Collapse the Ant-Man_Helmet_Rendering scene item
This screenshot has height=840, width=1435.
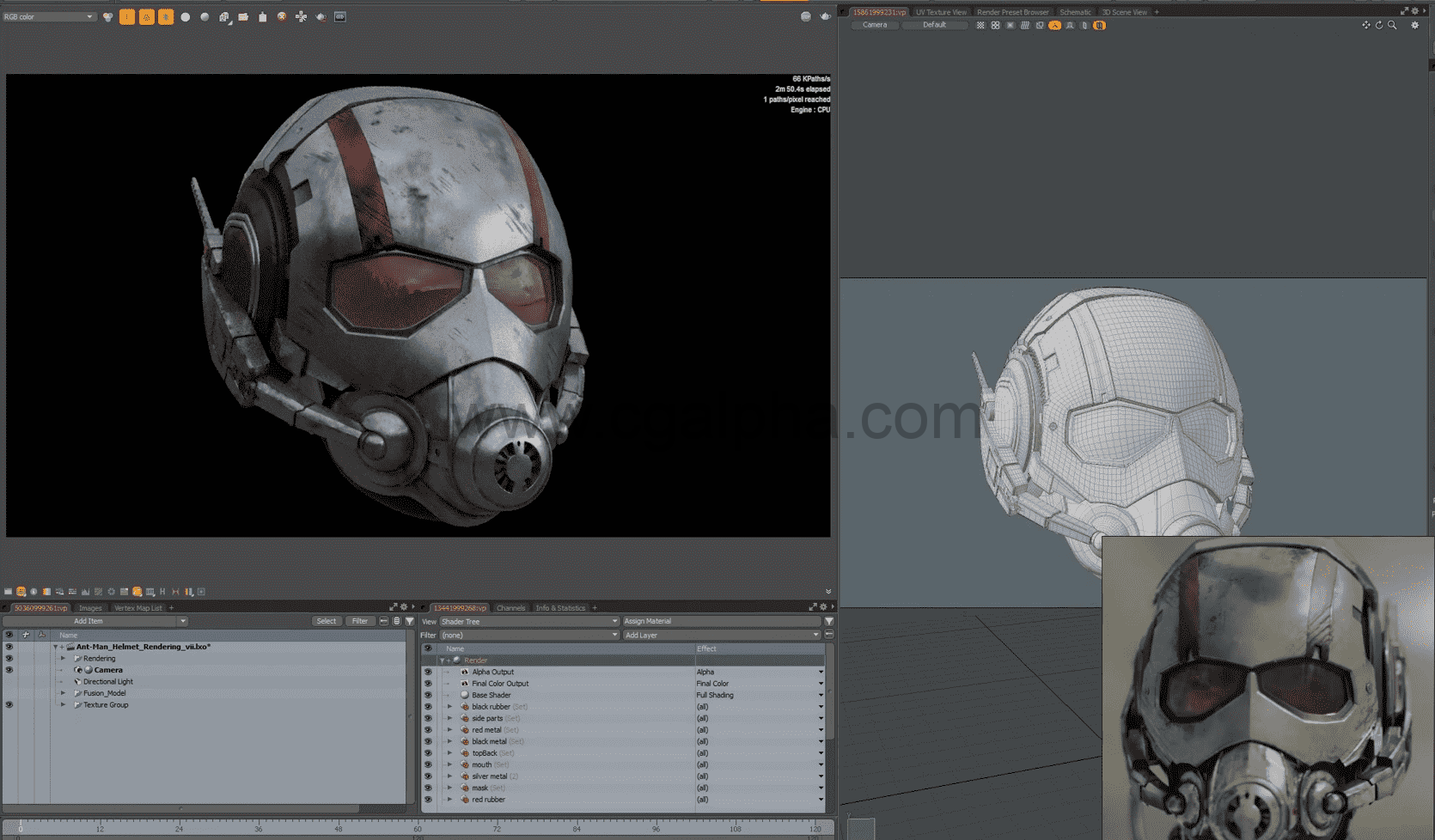pyautogui.click(x=56, y=647)
